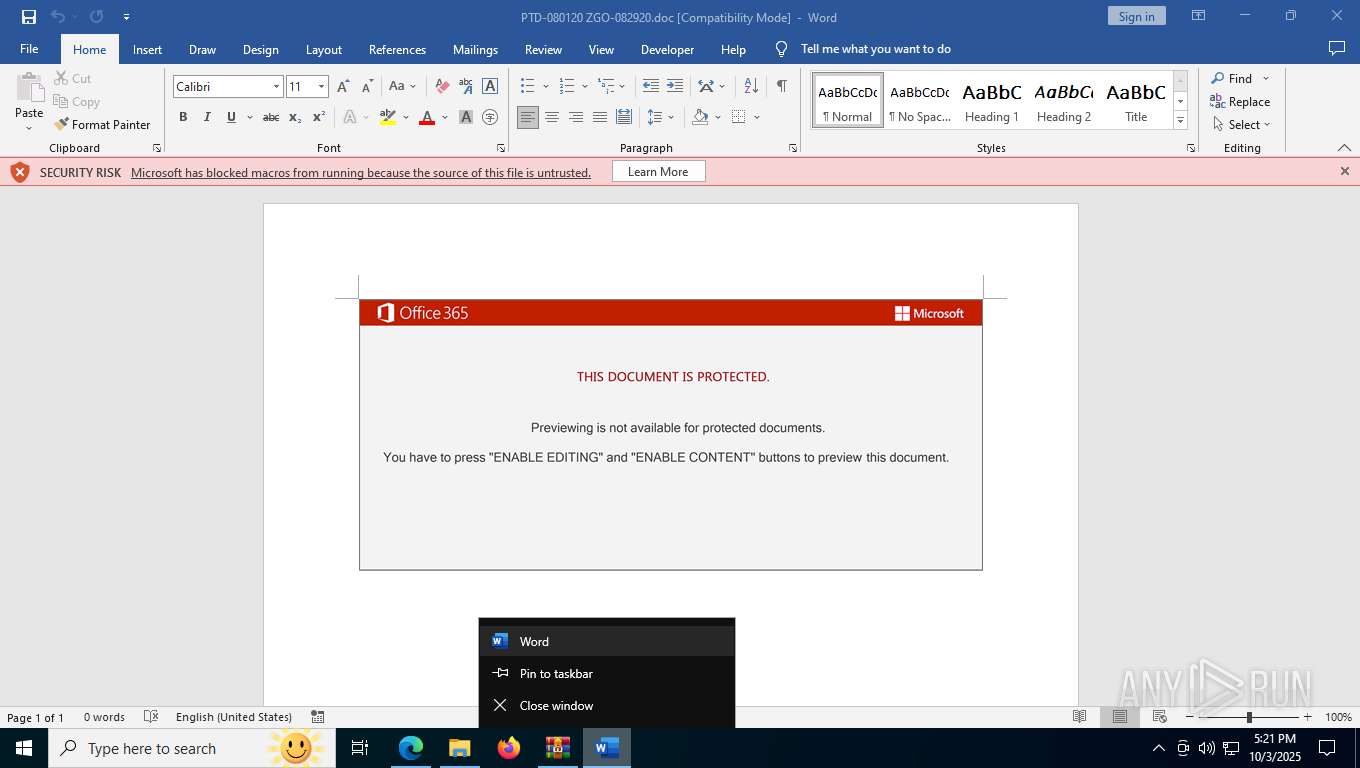Switch to the Layout tab

[x=323, y=49]
